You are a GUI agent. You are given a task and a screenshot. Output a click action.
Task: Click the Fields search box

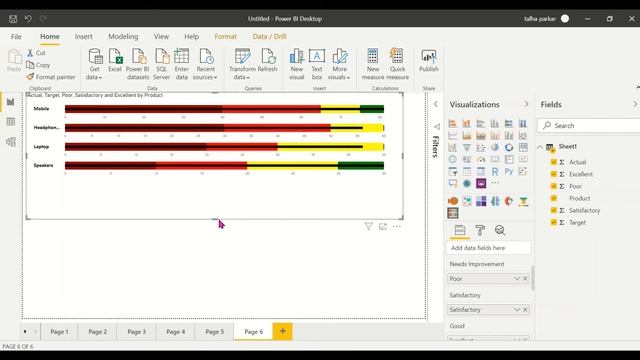coord(589,126)
